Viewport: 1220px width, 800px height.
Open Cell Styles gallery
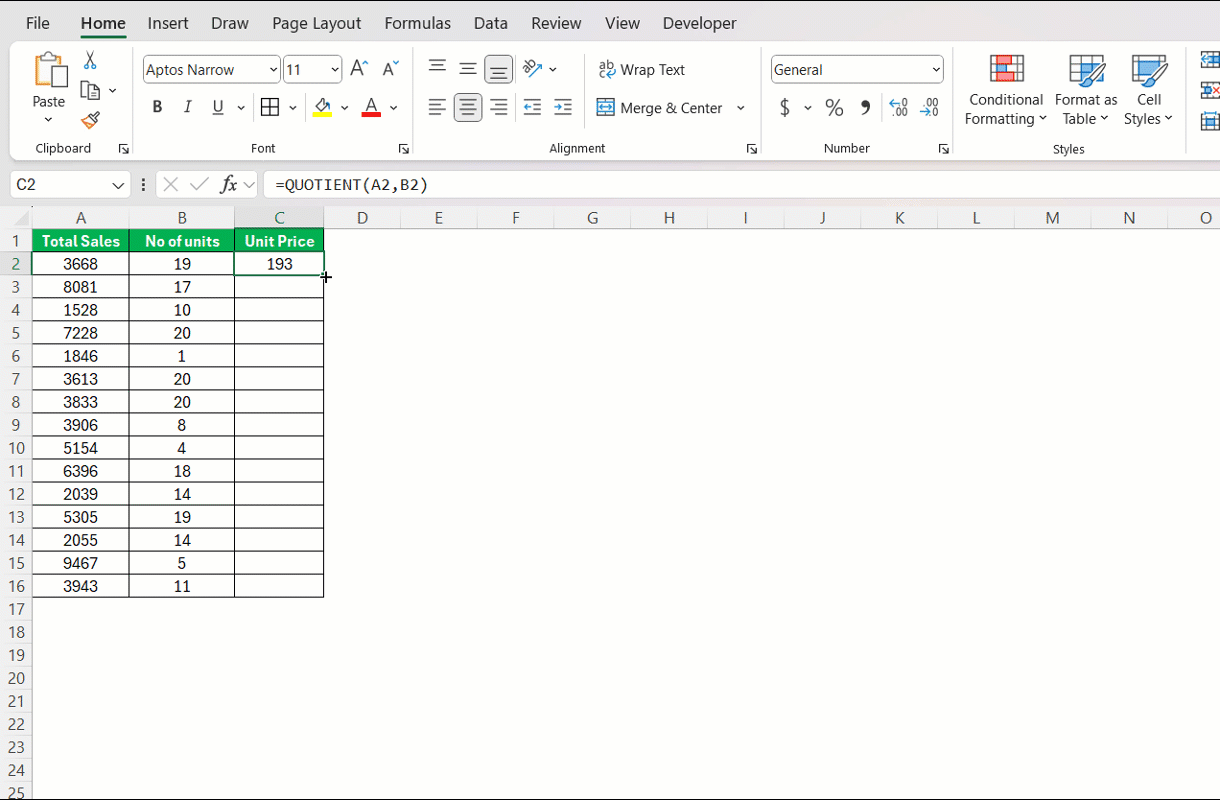tap(1149, 90)
